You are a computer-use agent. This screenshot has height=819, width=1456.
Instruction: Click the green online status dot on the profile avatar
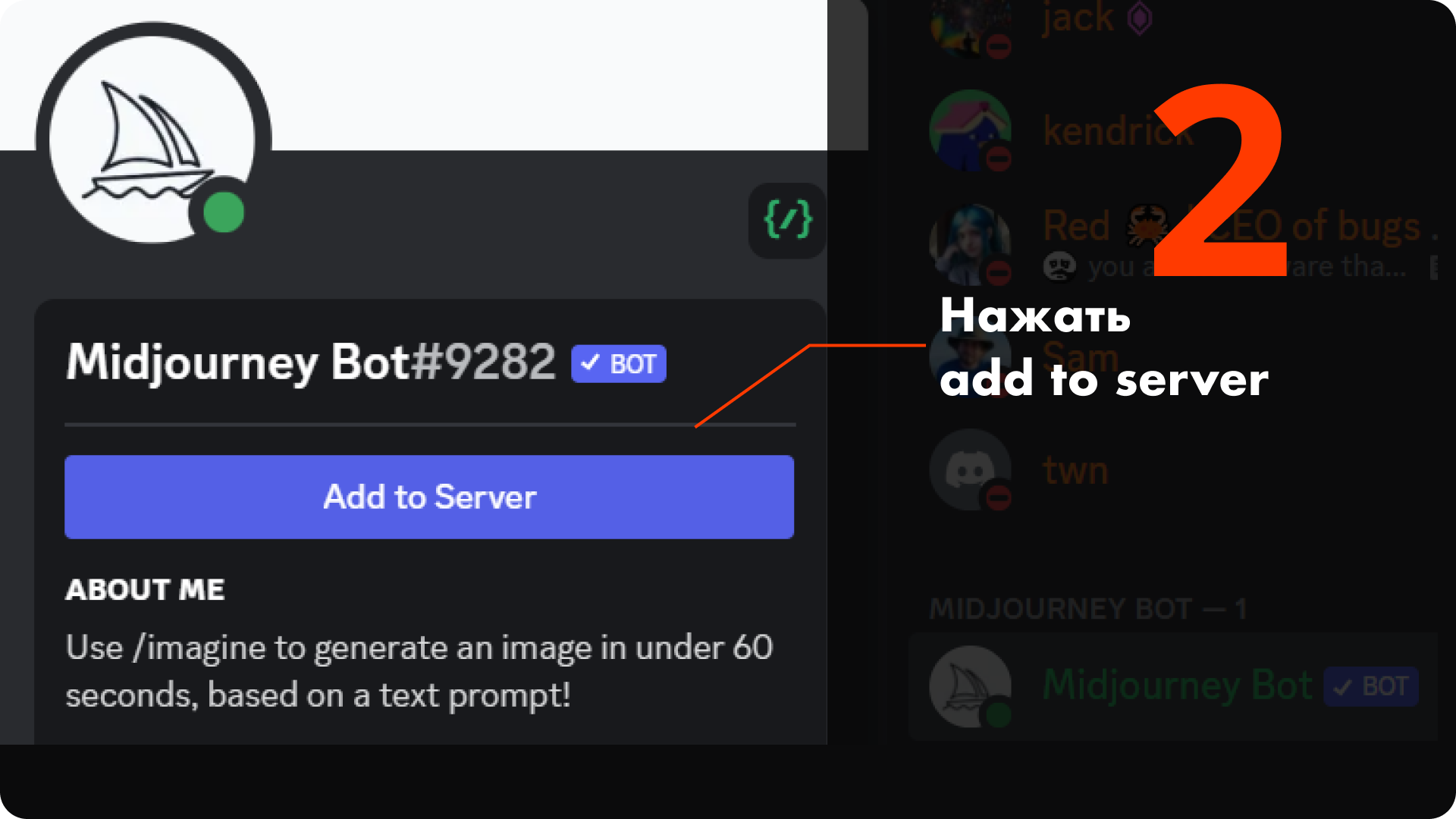pos(224,212)
